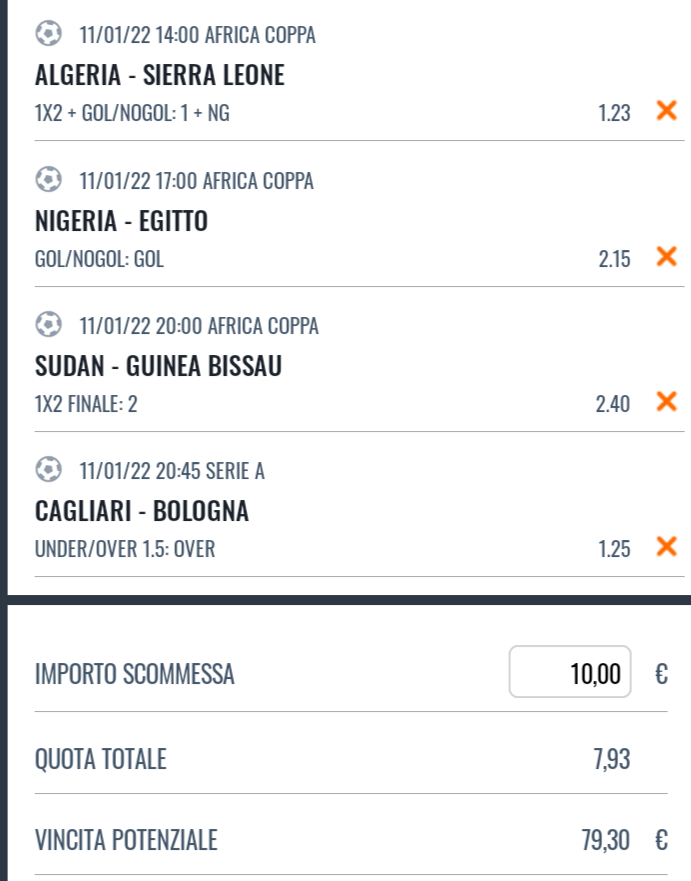
Task: Remove the Nigeria - Egitto selection
Action: click(666, 256)
